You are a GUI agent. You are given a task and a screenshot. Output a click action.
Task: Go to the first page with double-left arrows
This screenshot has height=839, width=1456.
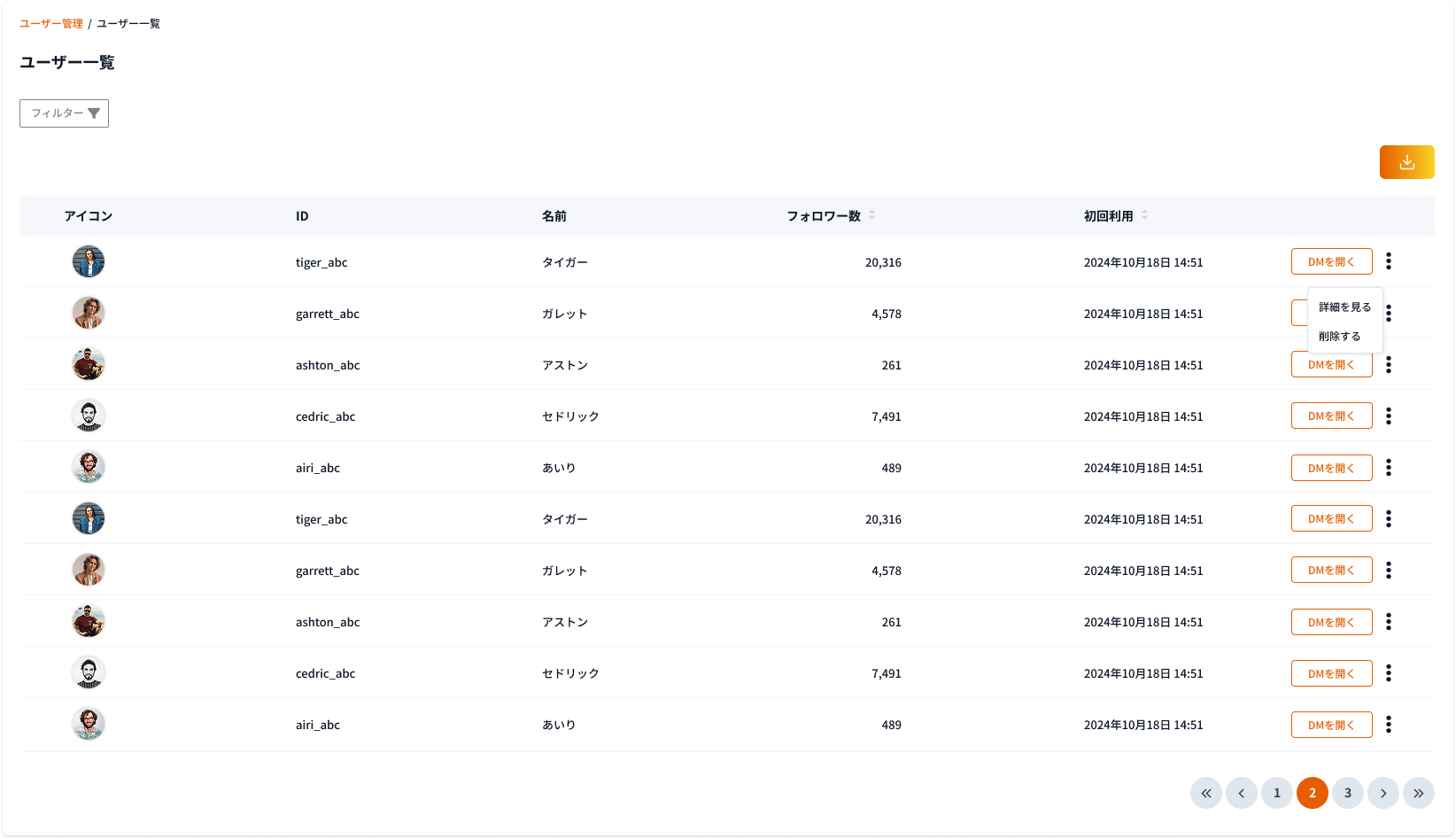[1205, 793]
